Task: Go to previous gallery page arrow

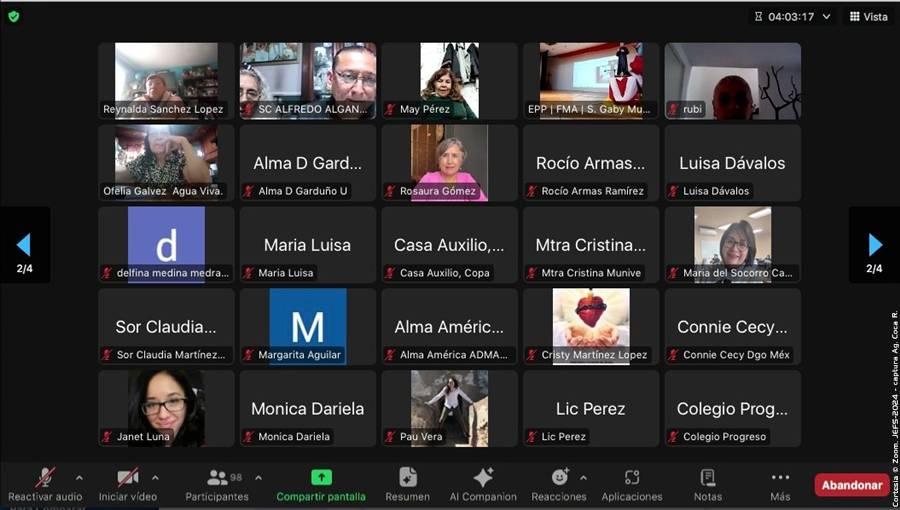Action: tap(24, 245)
